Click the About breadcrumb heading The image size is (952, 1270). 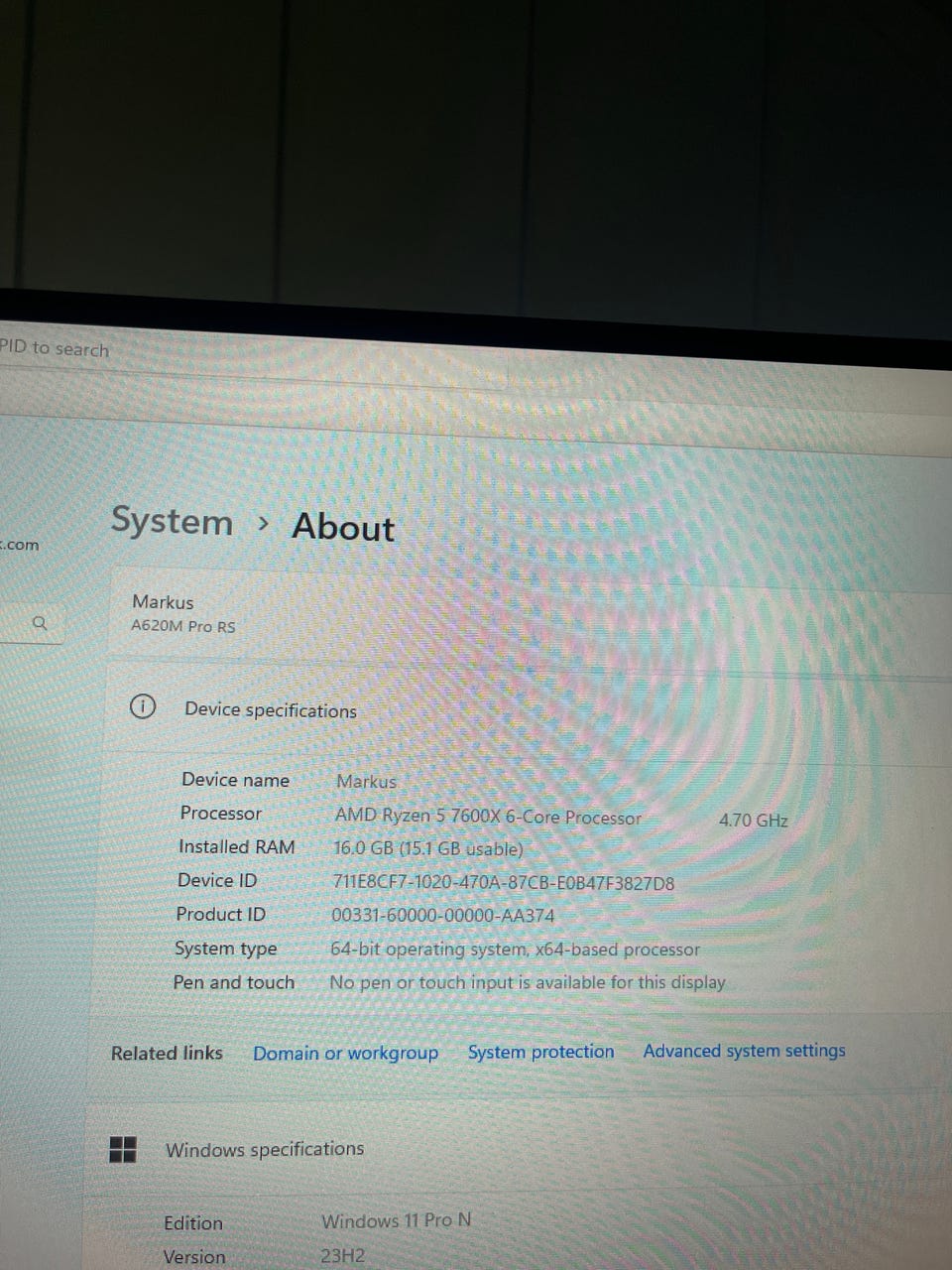coord(343,527)
